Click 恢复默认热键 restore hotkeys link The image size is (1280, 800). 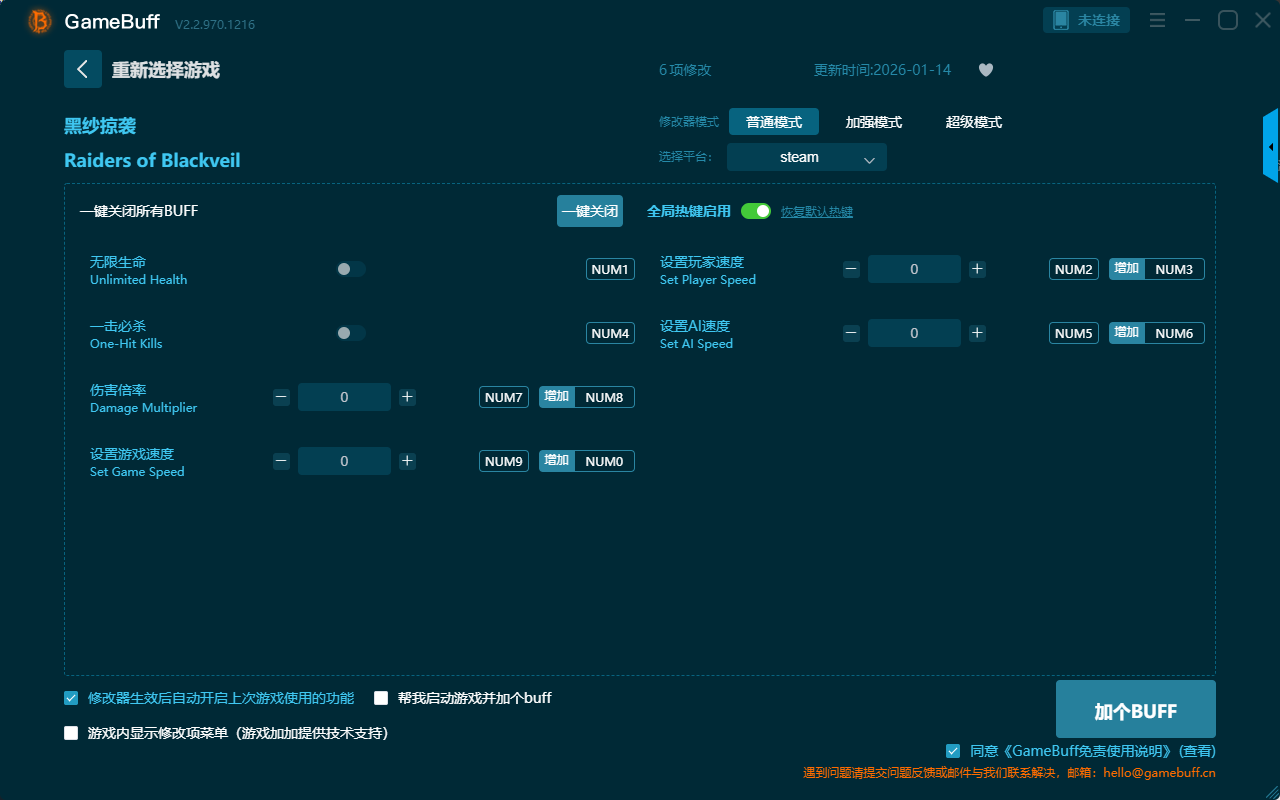[x=816, y=212]
